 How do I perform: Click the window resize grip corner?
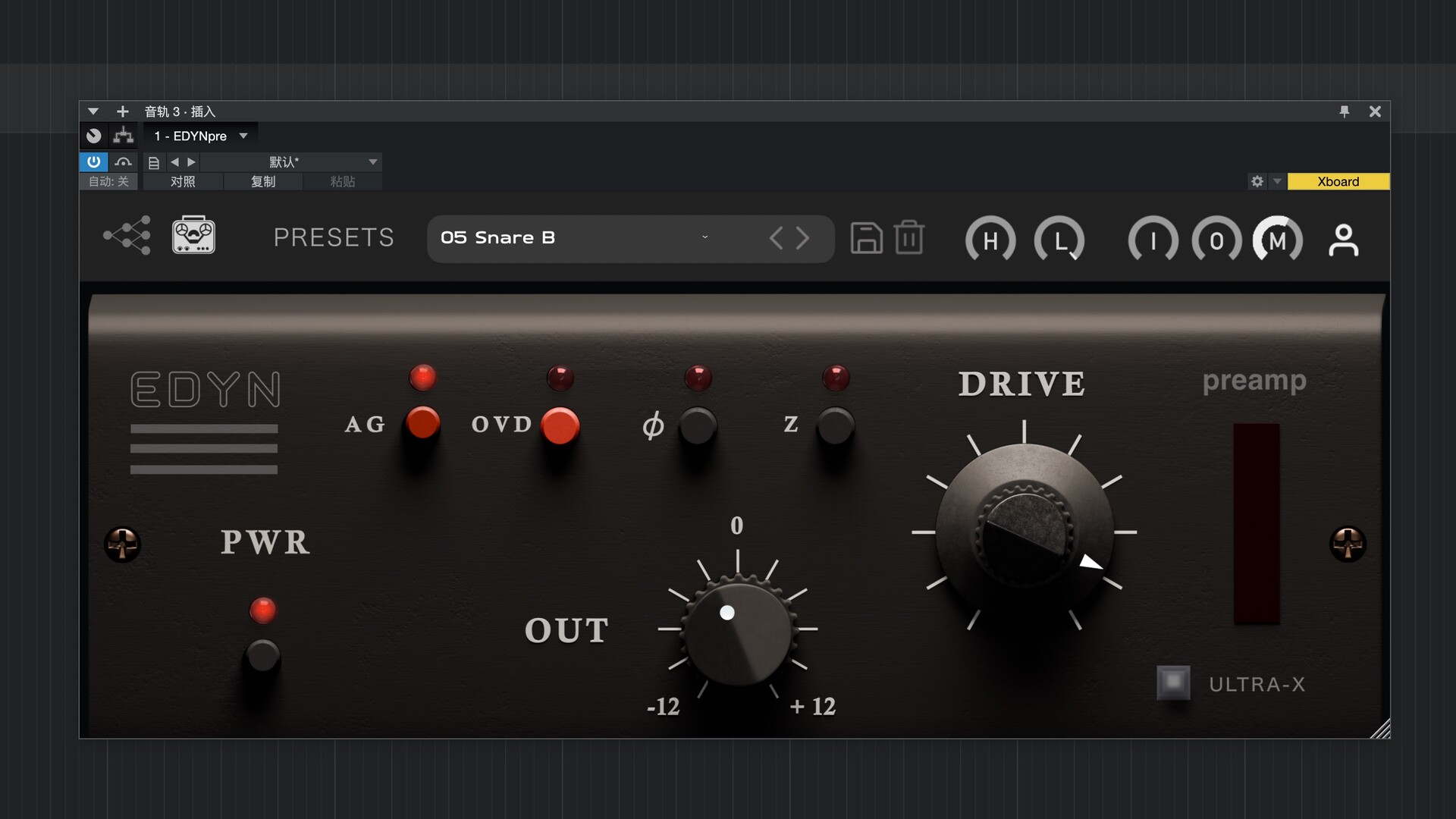coord(1381,729)
